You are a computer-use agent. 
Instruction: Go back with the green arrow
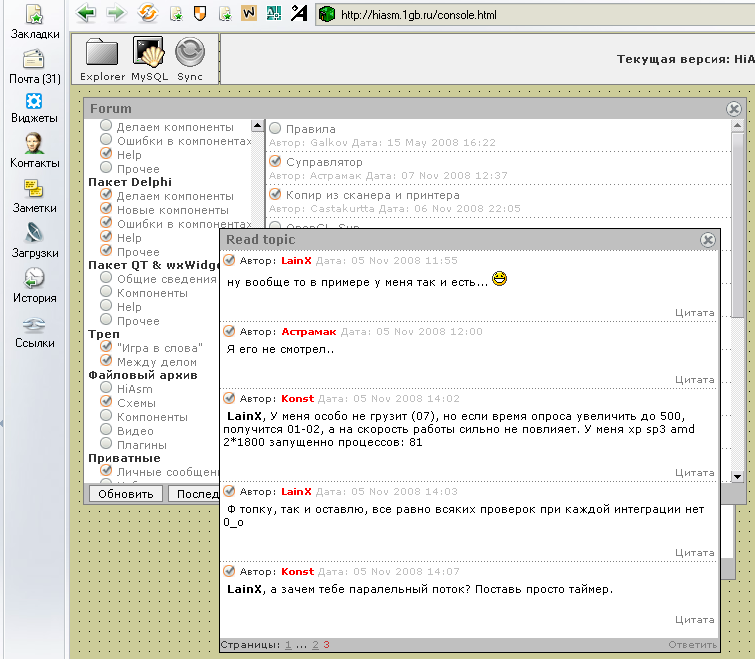pos(86,14)
